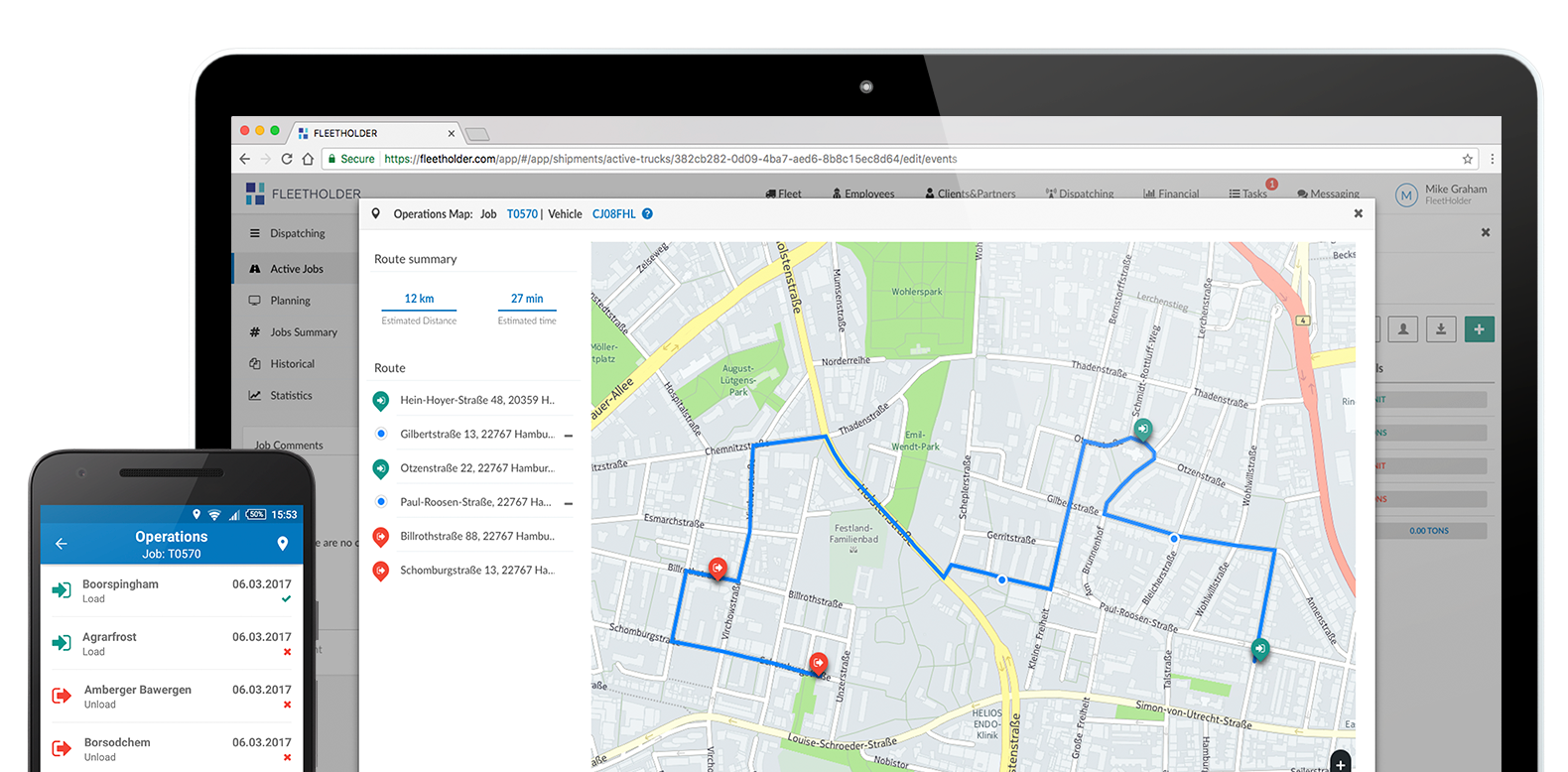
Task: Click the 0.00 TONS value in background panel
Action: [1429, 531]
